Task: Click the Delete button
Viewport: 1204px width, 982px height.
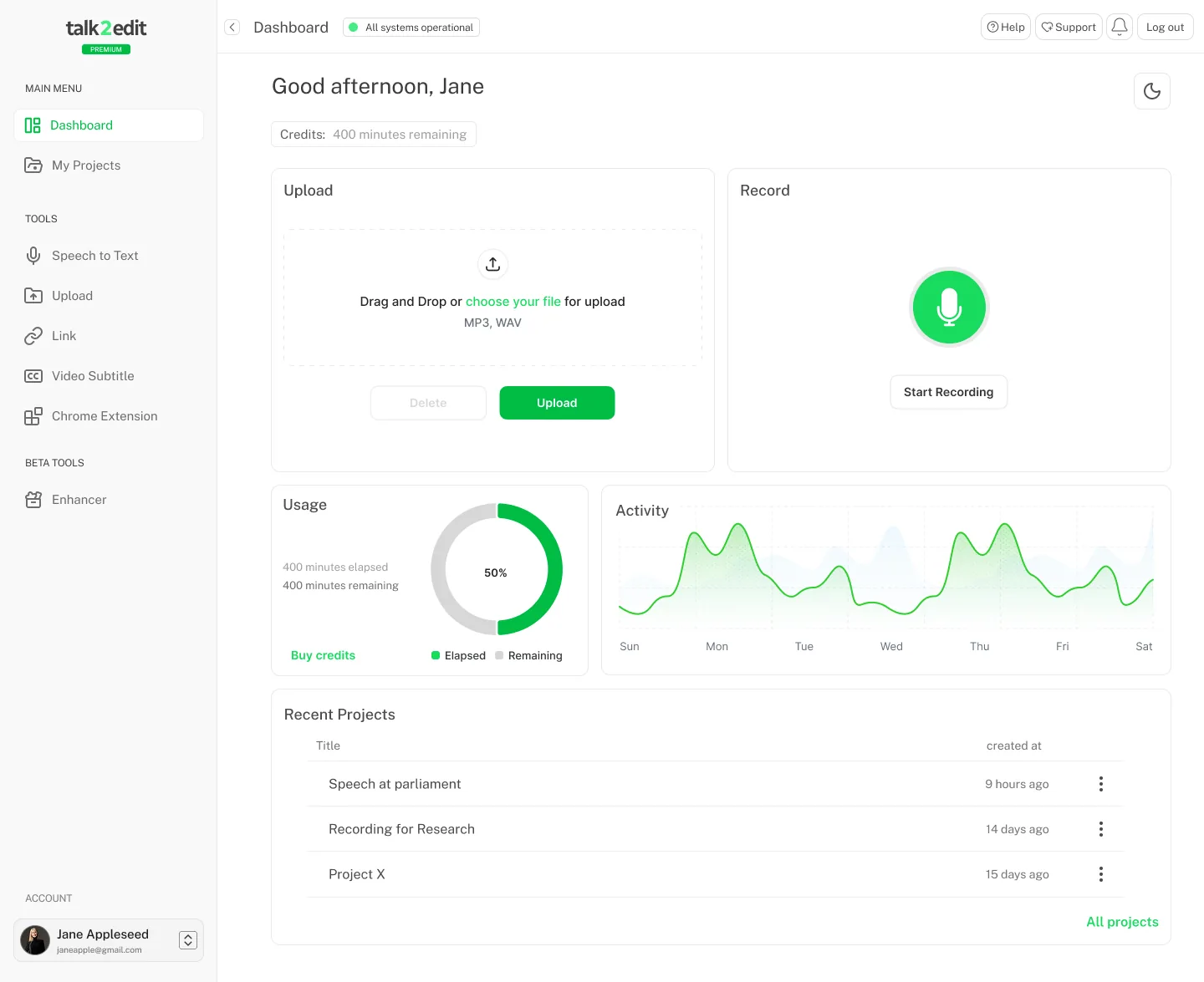Action: [x=428, y=403]
